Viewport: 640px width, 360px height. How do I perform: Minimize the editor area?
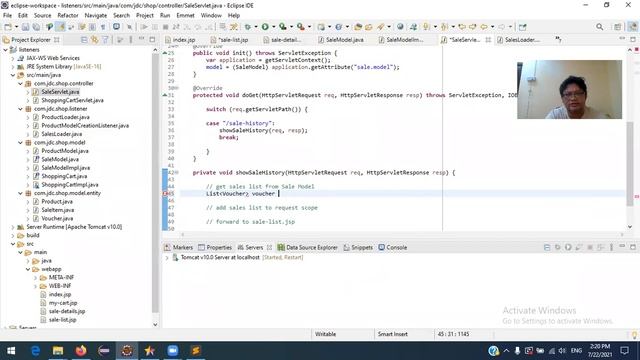(x=622, y=39)
